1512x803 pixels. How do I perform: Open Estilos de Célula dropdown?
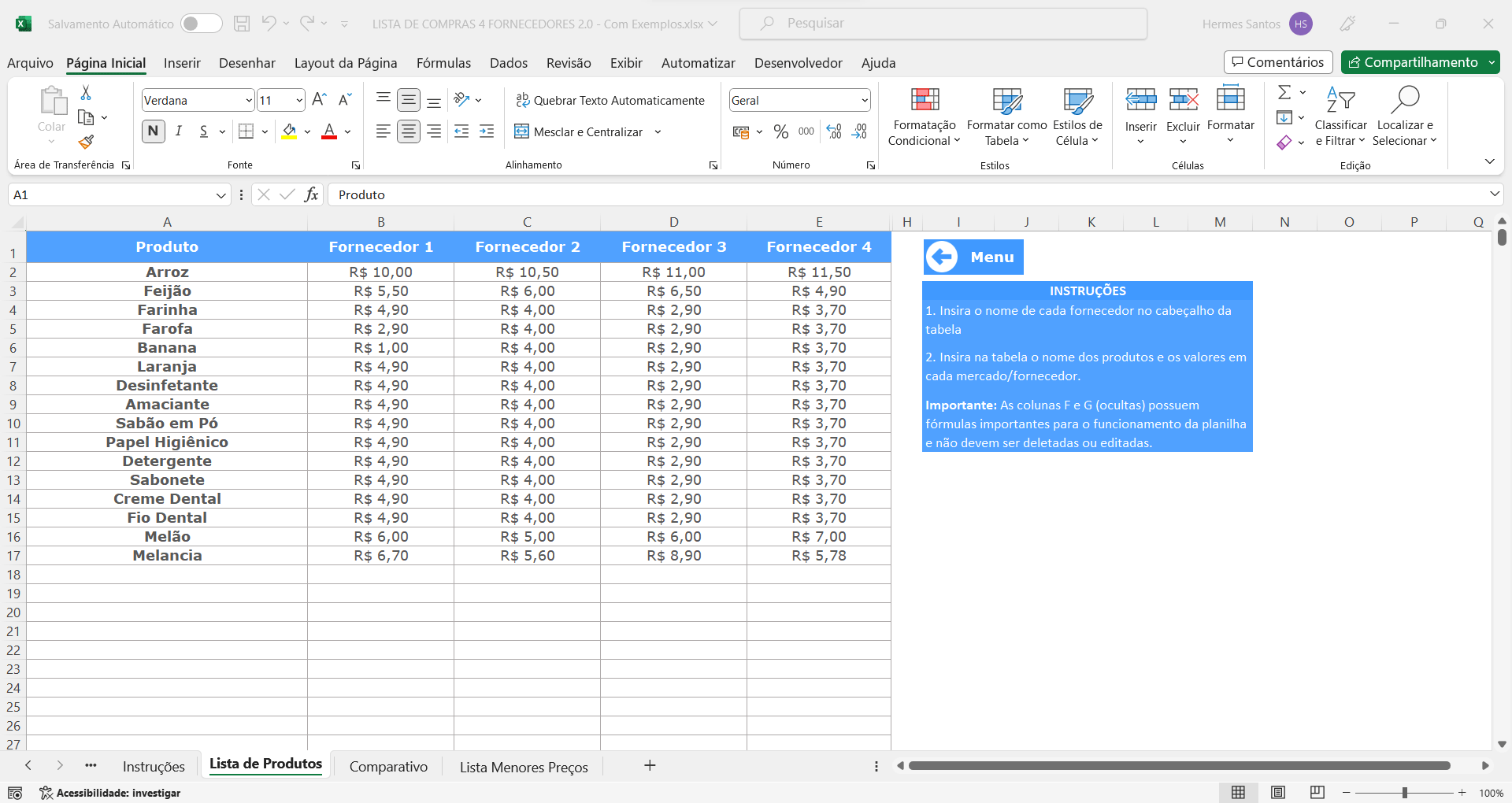1077,117
